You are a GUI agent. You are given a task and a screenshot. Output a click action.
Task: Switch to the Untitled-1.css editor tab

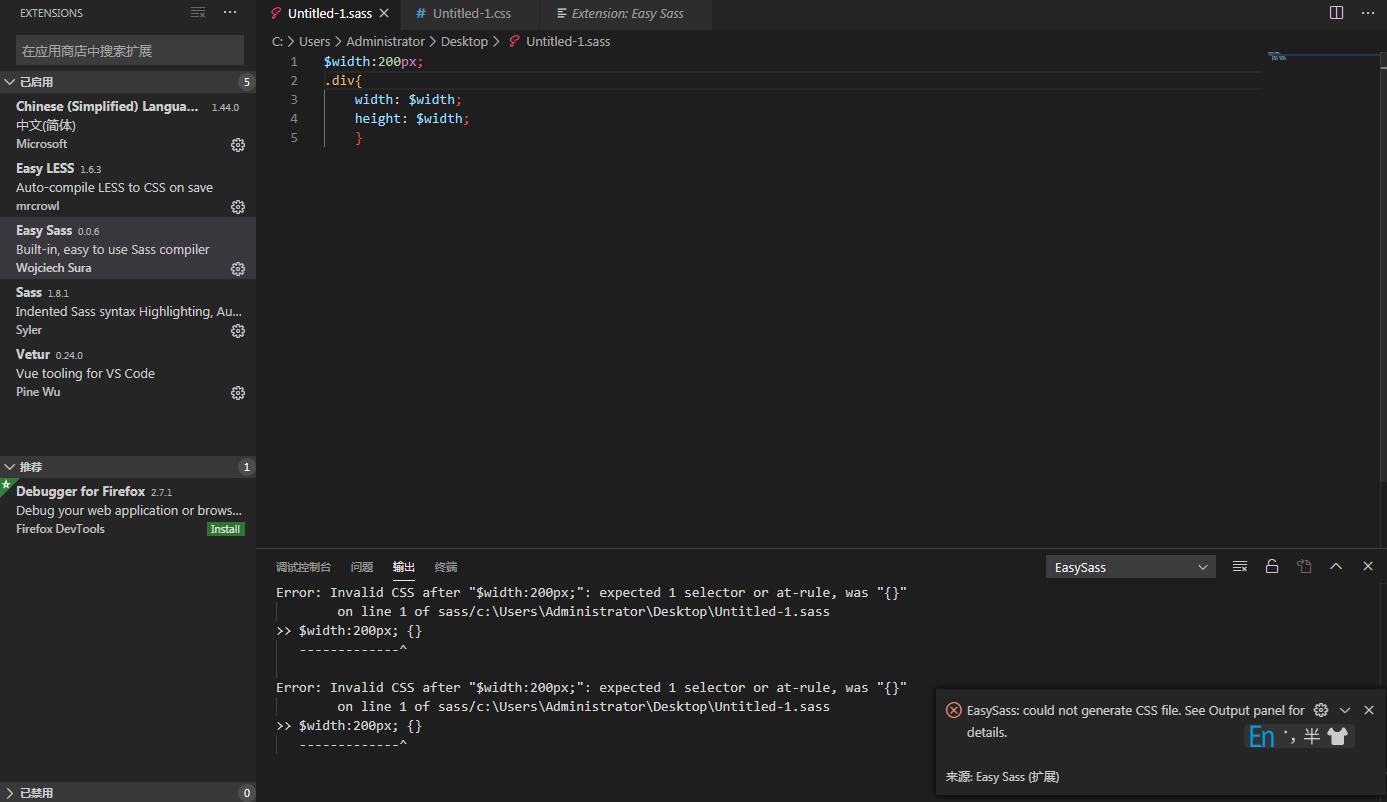471,14
